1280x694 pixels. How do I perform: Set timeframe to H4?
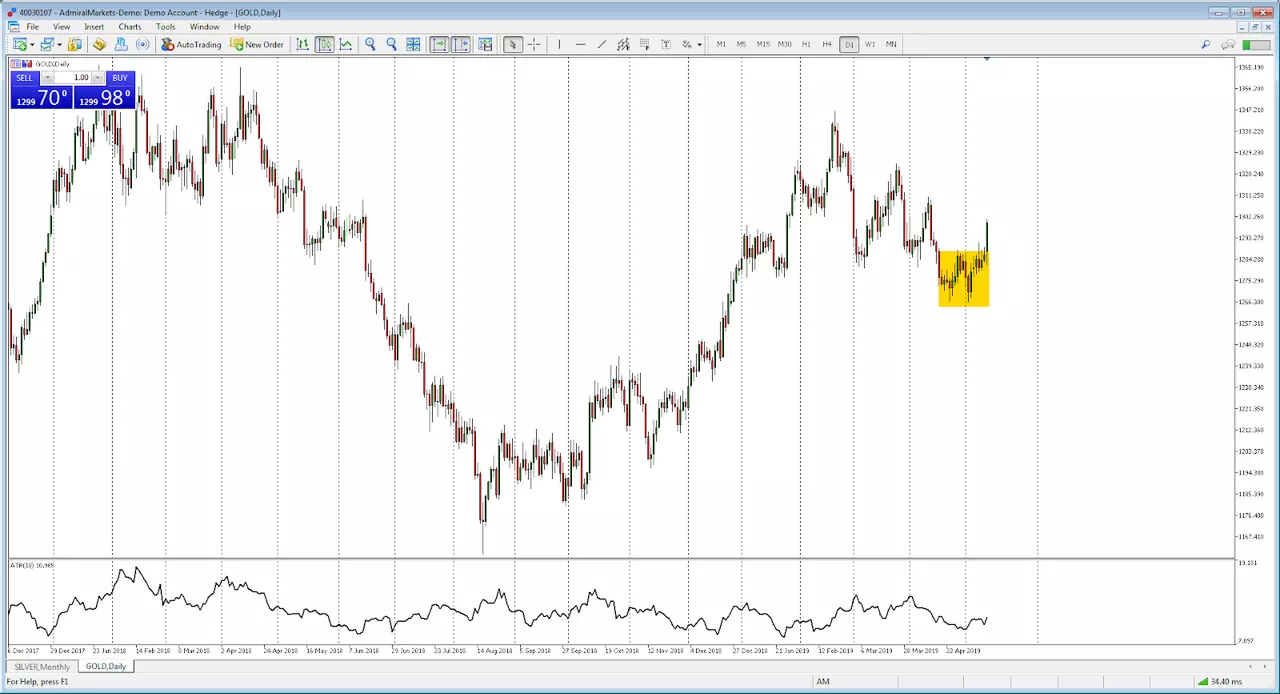(x=827, y=44)
